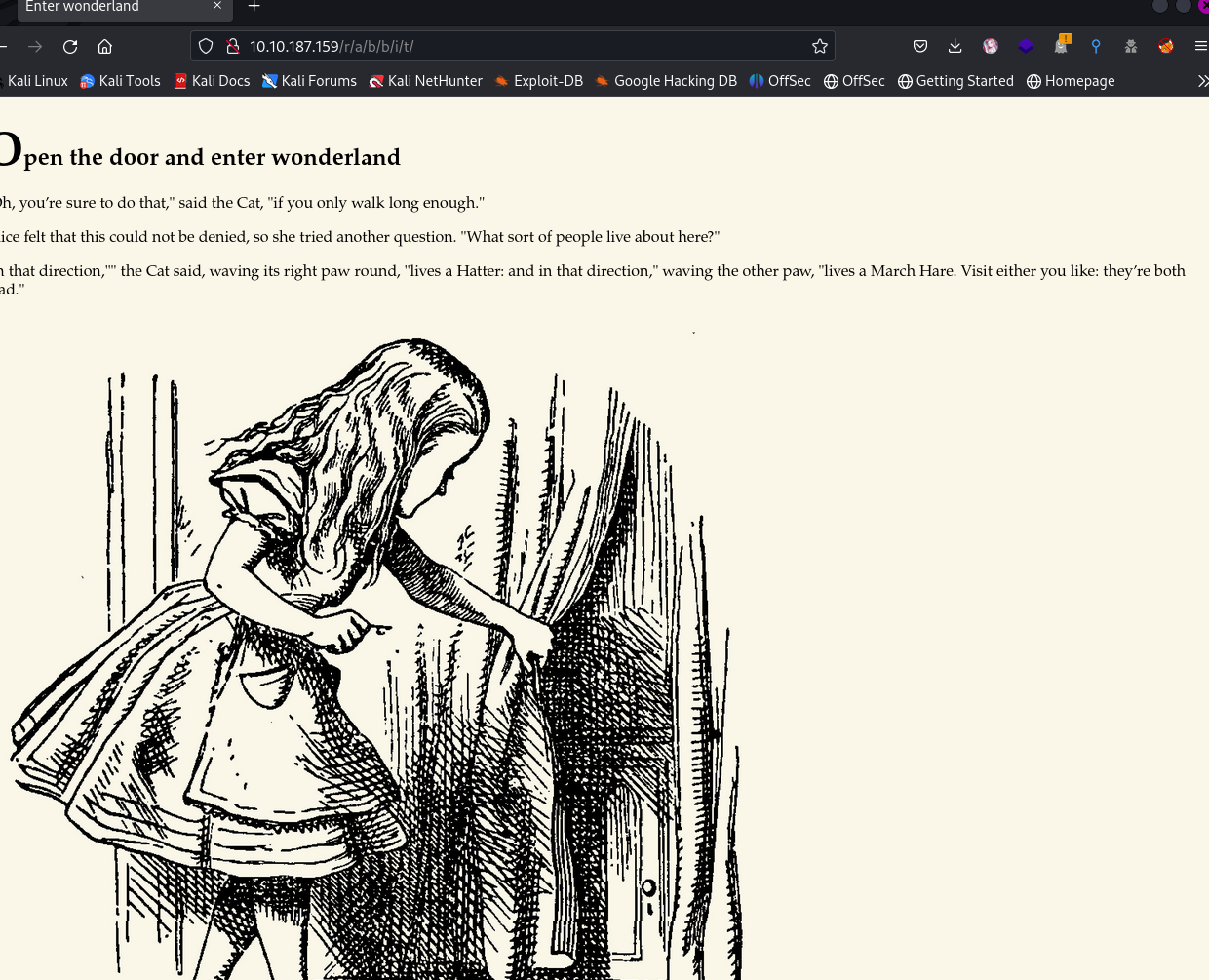Click the crossed-out fox extension icon
Image resolution: width=1209 pixels, height=980 pixels.
pos(1166,46)
